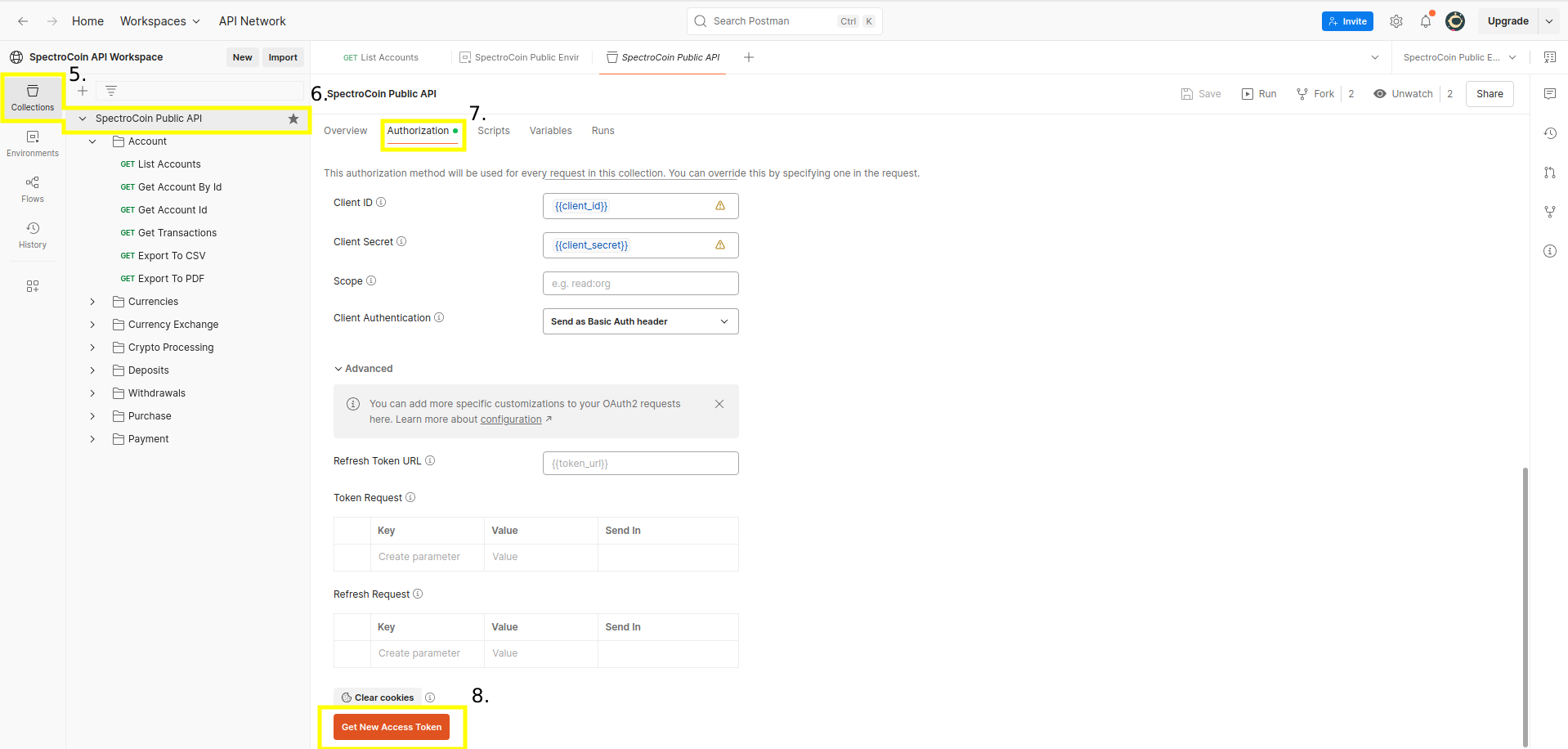The width and height of the screenshot is (1568, 749).
Task: Open History in the sidebar
Action: click(33, 235)
